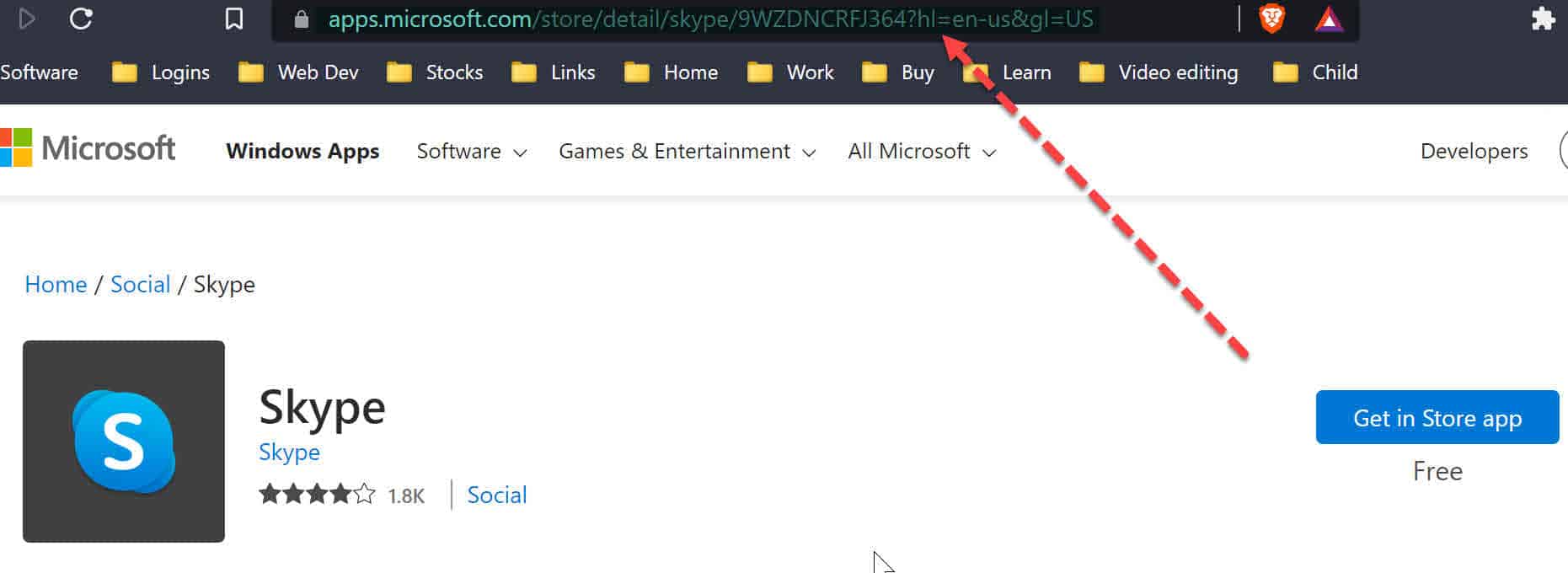
Task: Open the extensions puzzle icon
Action: point(1544,19)
